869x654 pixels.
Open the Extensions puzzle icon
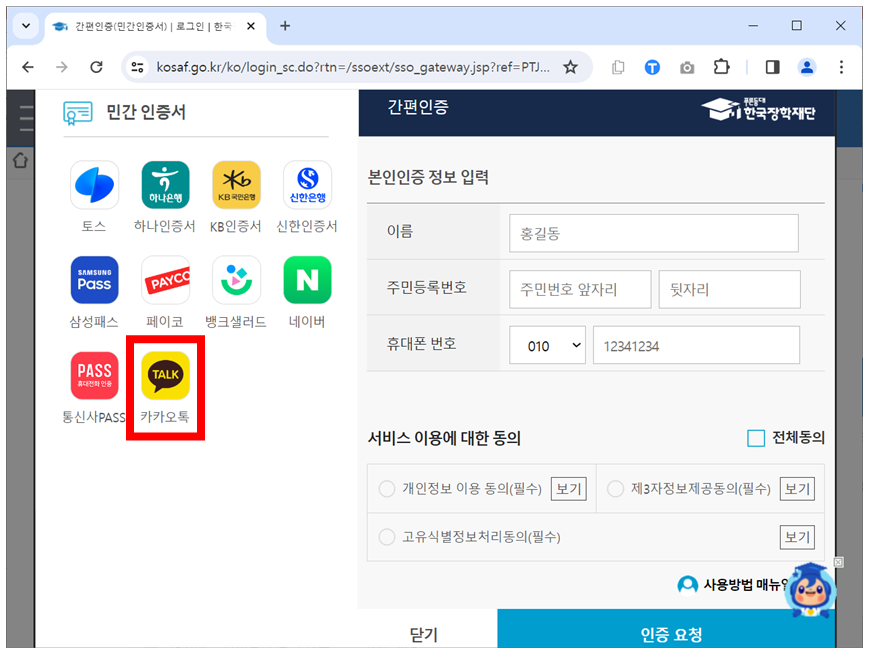(x=722, y=67)
